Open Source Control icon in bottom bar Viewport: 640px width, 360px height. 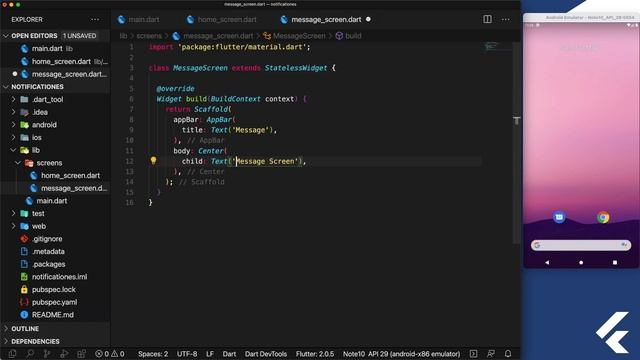pos(47,354)
